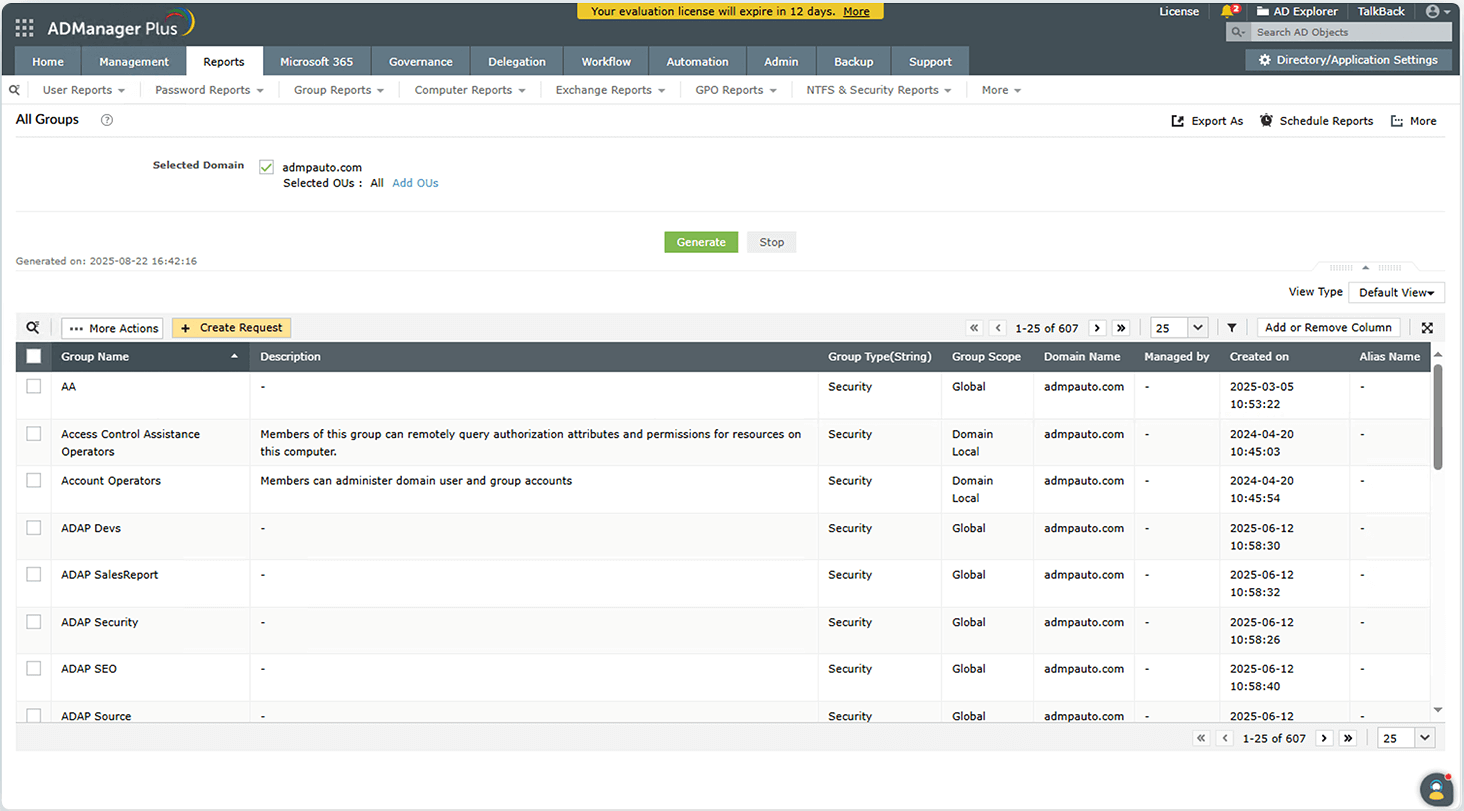
Task: Switch to the Governance tab
Action: point(421,61)
